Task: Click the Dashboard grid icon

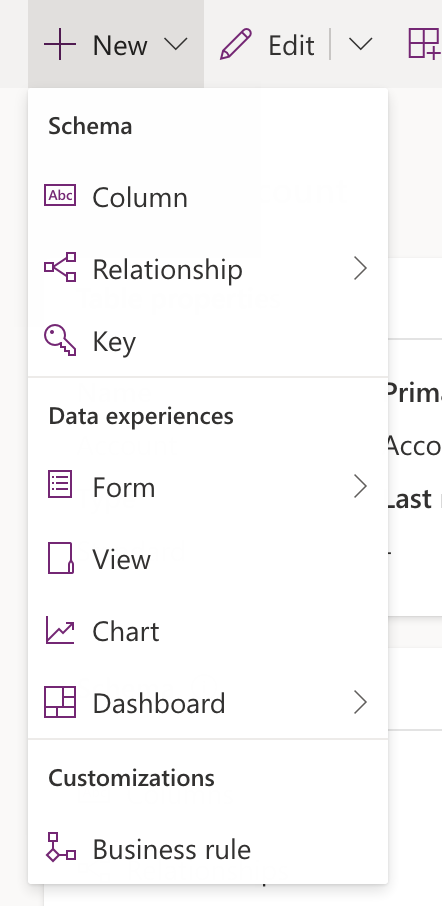Action: click(60, 702)
